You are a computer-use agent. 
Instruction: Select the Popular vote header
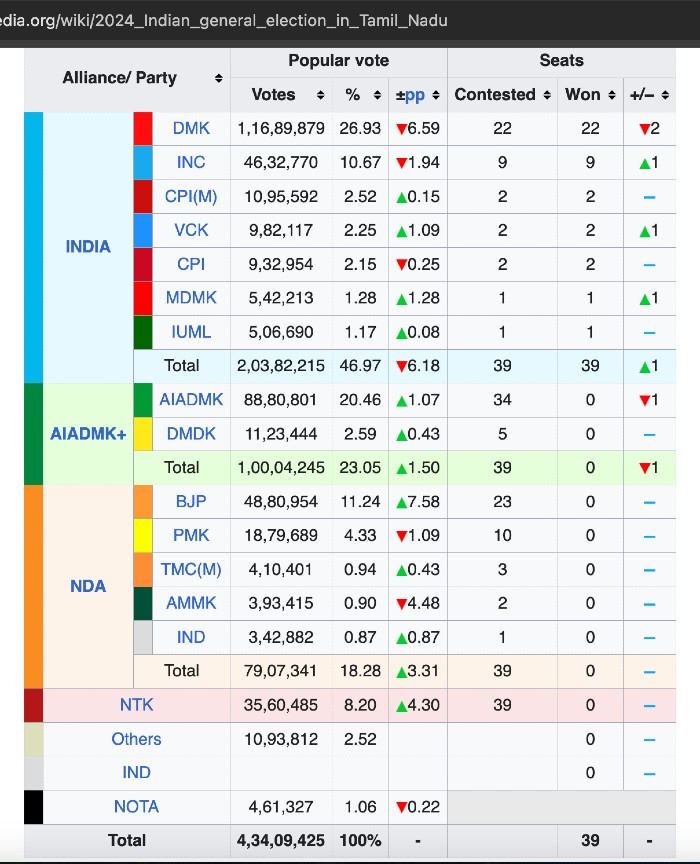(338, 61)
